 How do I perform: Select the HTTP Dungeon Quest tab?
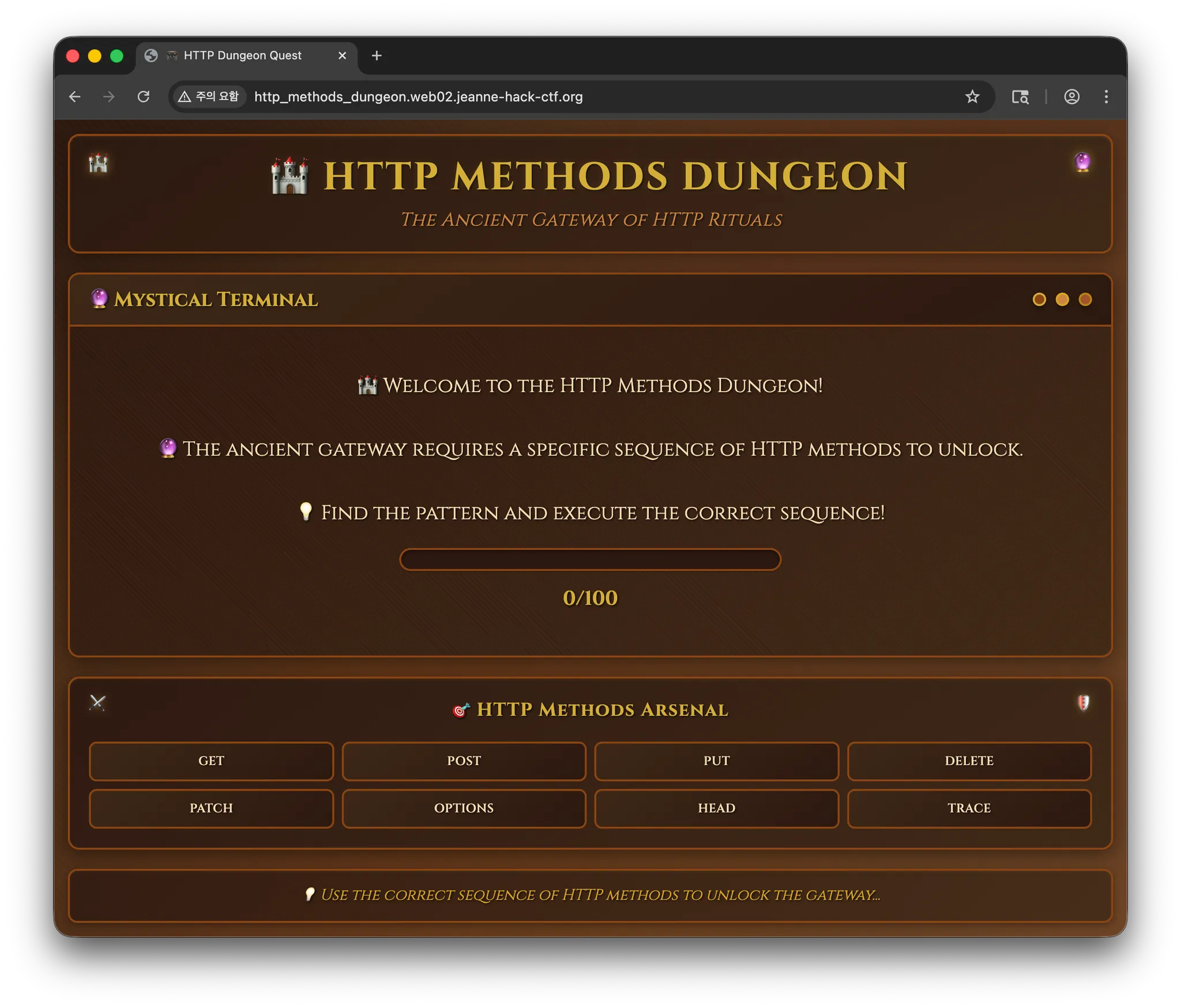(x=242, y=55)
